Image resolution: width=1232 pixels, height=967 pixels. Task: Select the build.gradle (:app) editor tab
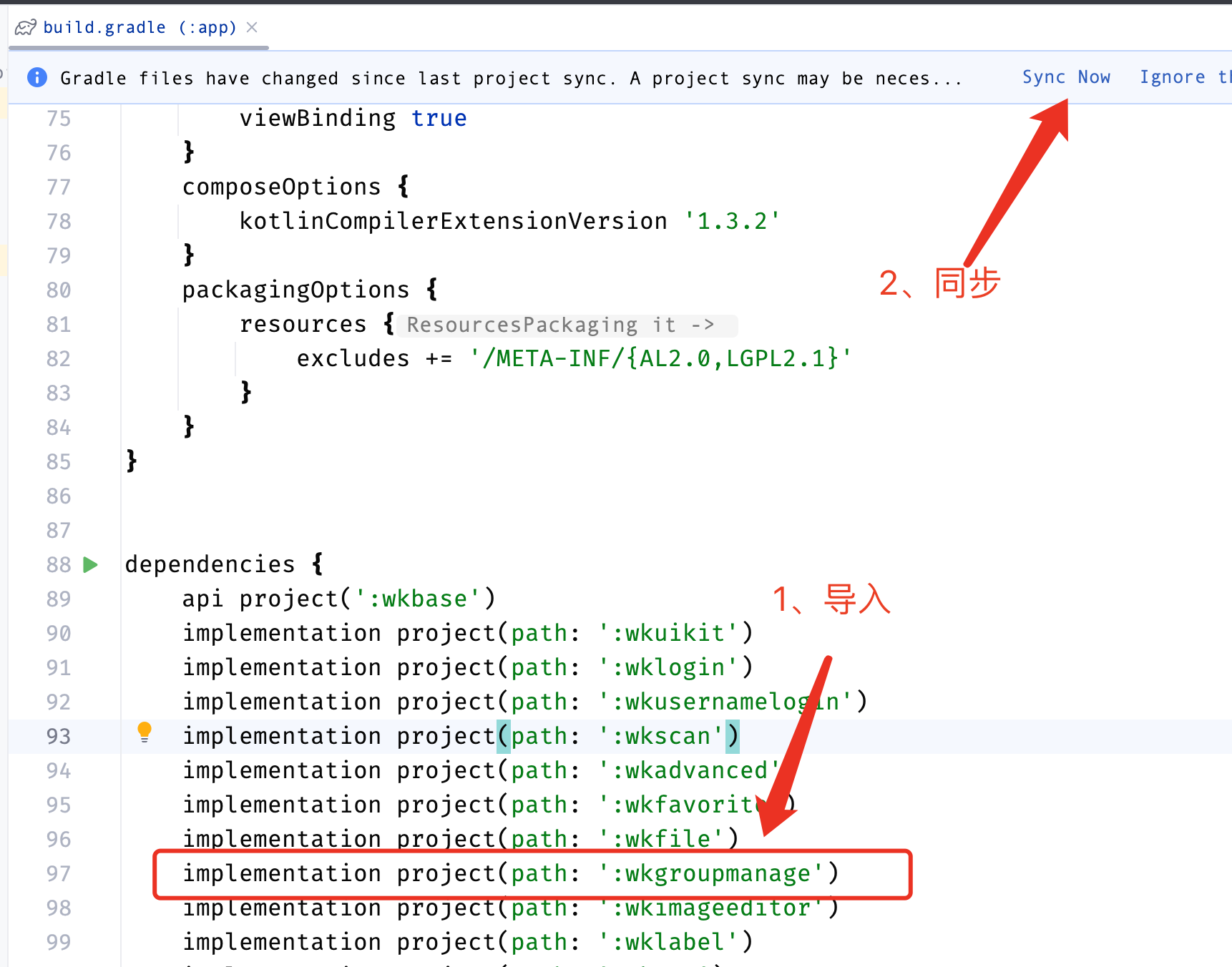[x=140, y=28]
